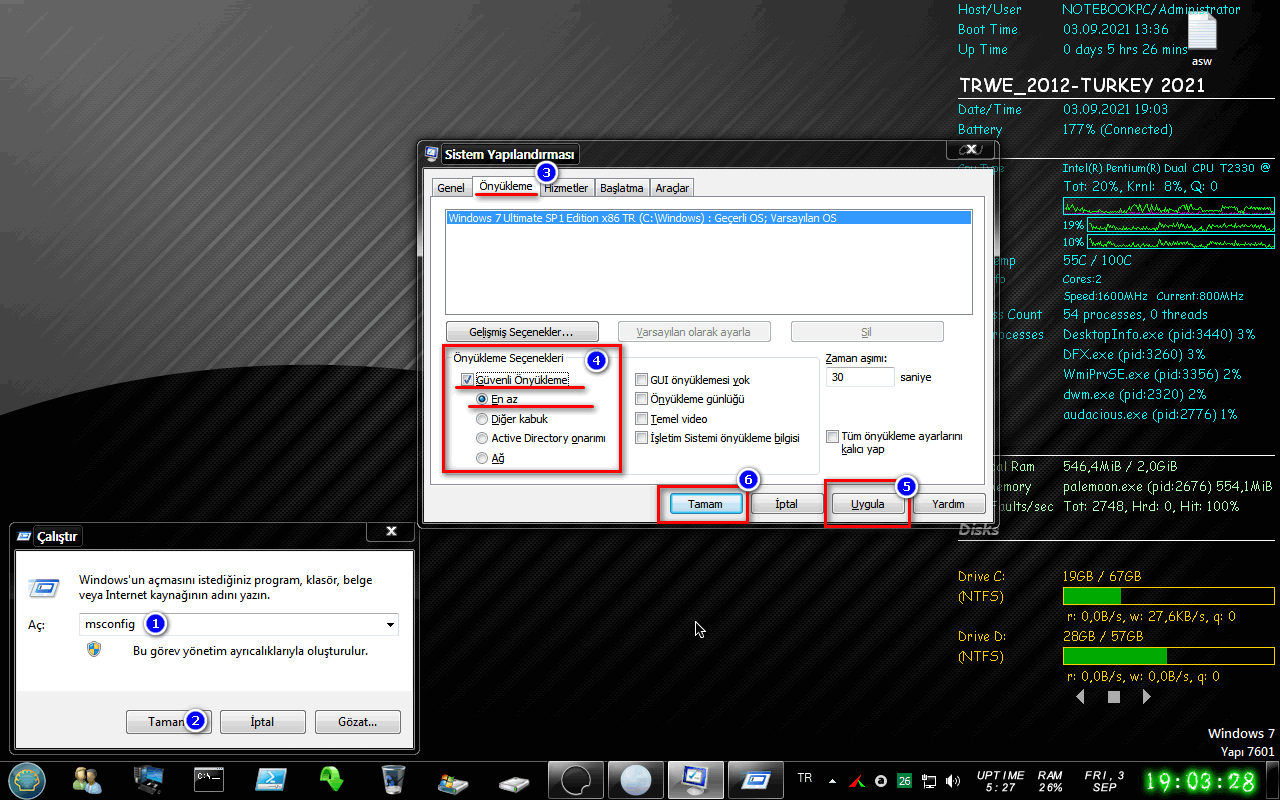The image size is (1280, 800).
Task: Open Command Prompt from the taskbar
Action: click(209, 779)
